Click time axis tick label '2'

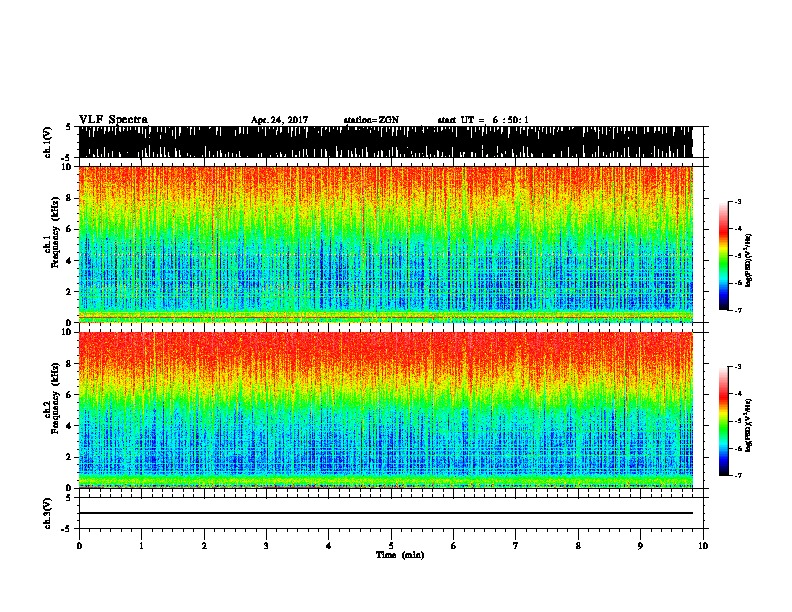(204, 546)
